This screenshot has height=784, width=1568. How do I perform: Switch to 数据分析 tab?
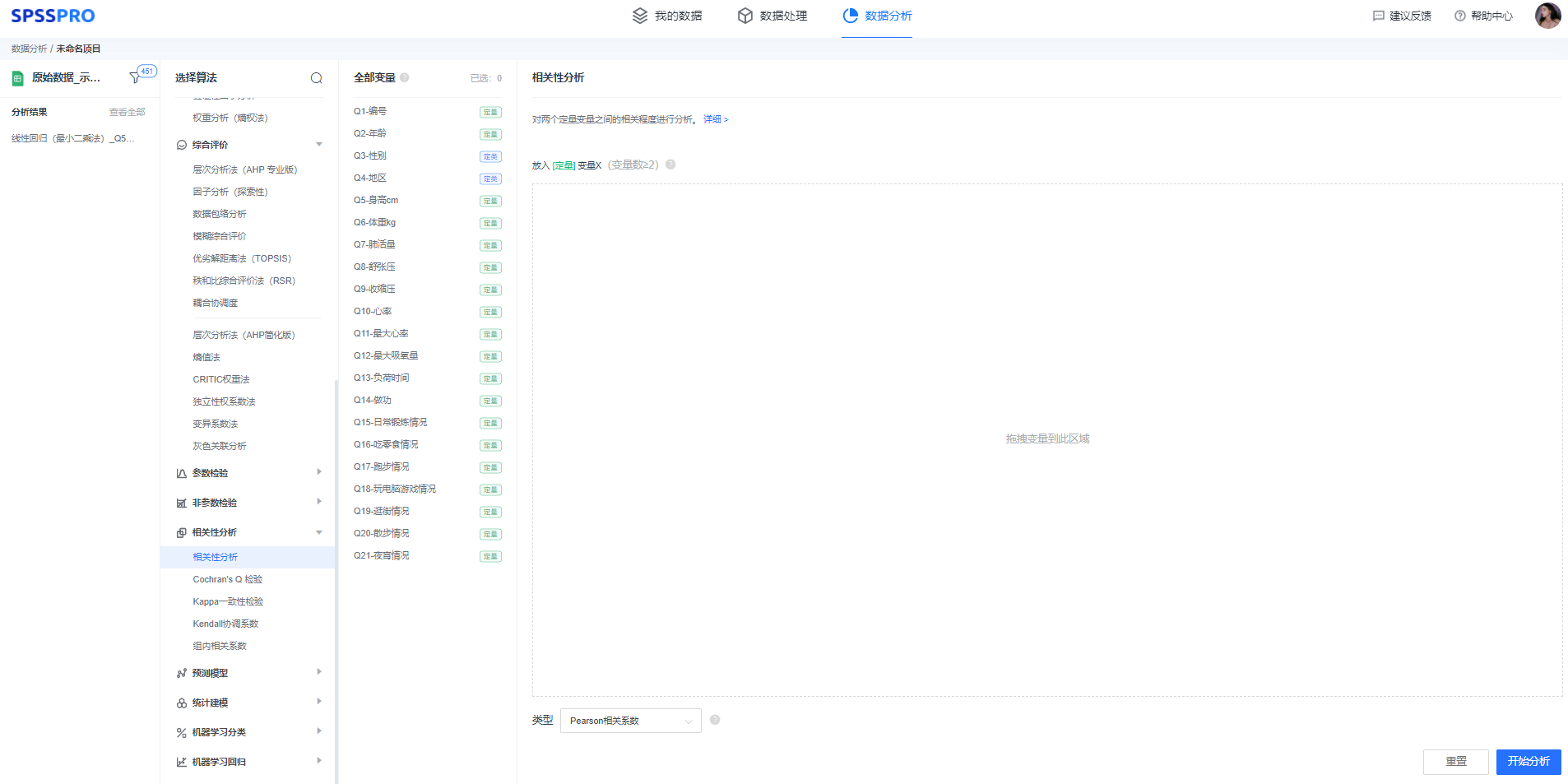pos(877,16)
